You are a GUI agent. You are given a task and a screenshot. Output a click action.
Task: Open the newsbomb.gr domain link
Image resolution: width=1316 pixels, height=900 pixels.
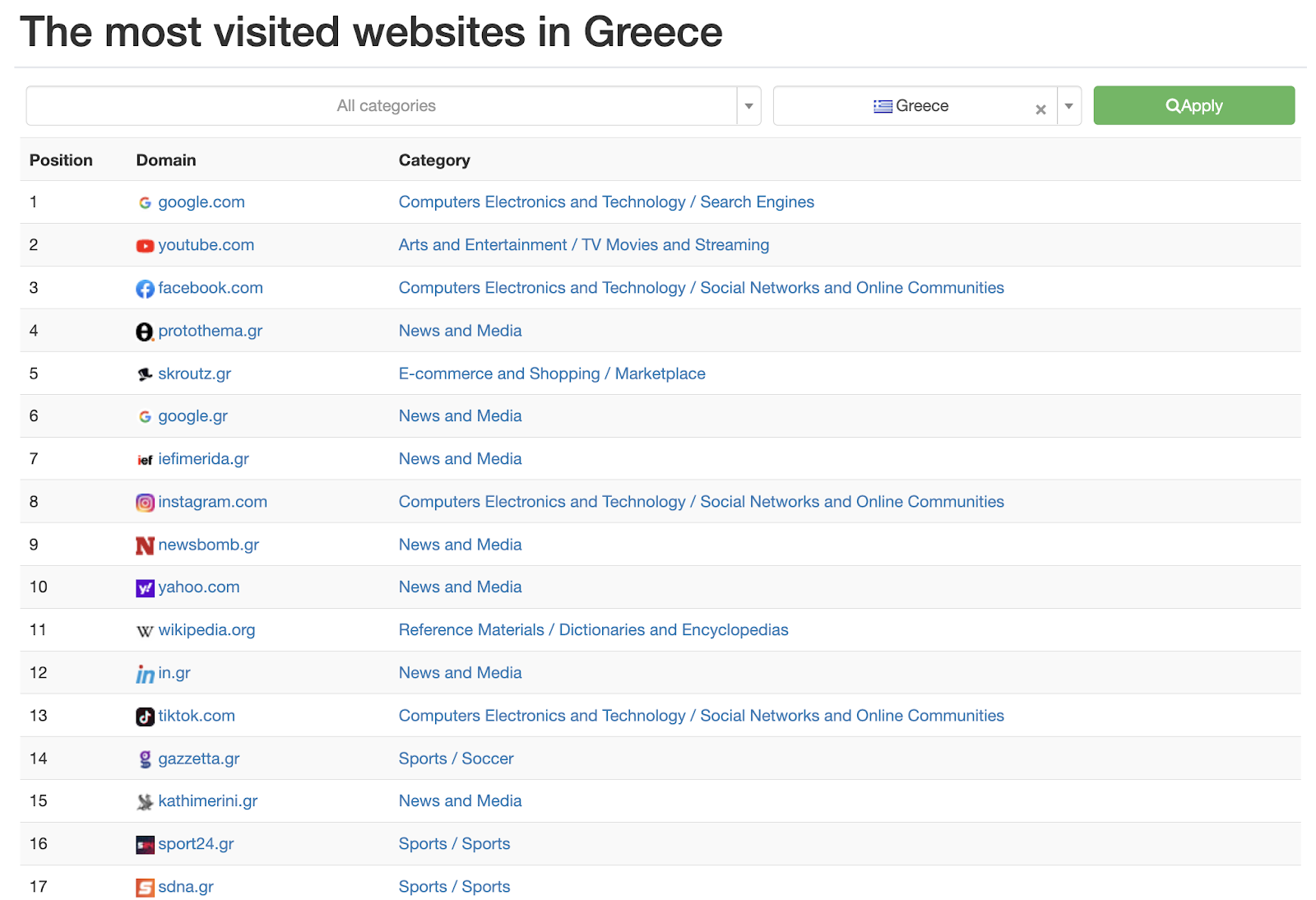208,545
